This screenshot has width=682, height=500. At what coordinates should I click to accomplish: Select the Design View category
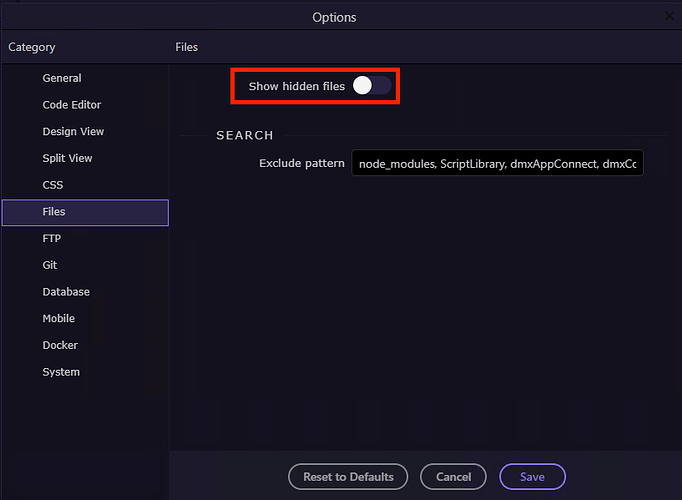(73, 132)
